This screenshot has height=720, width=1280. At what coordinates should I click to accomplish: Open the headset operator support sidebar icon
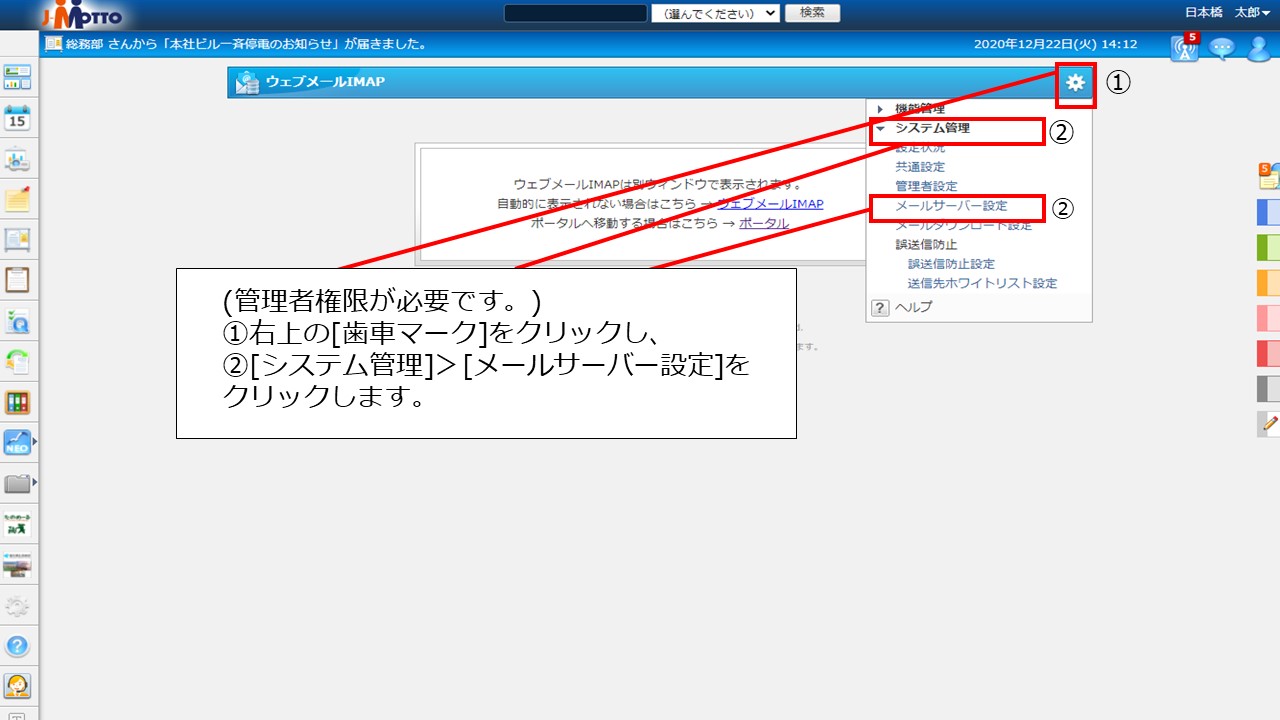point(18,686)
